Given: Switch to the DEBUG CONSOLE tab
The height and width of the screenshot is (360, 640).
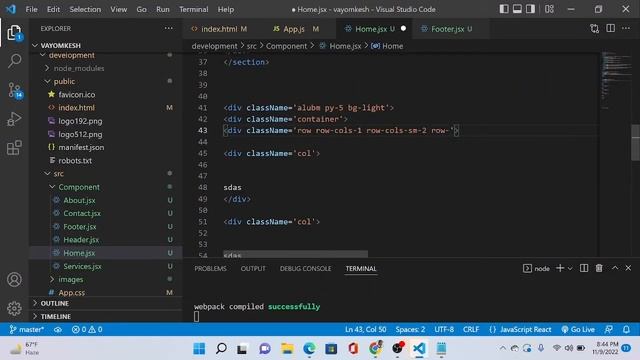Looking at the screenshot, I should pos(305,269).
